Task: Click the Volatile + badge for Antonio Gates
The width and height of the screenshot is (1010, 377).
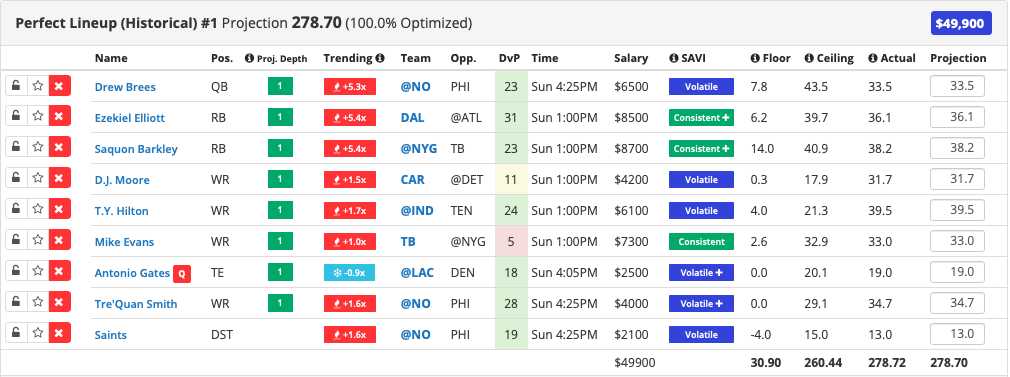Action: [x=701, y=273]
